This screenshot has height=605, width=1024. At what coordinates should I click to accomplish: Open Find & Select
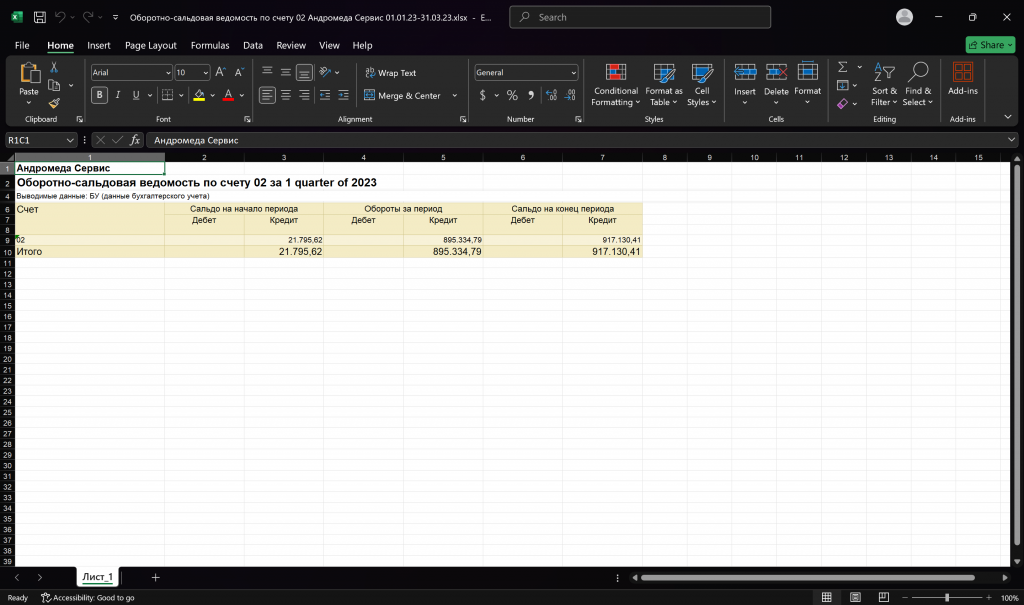[x=918, y=85]
